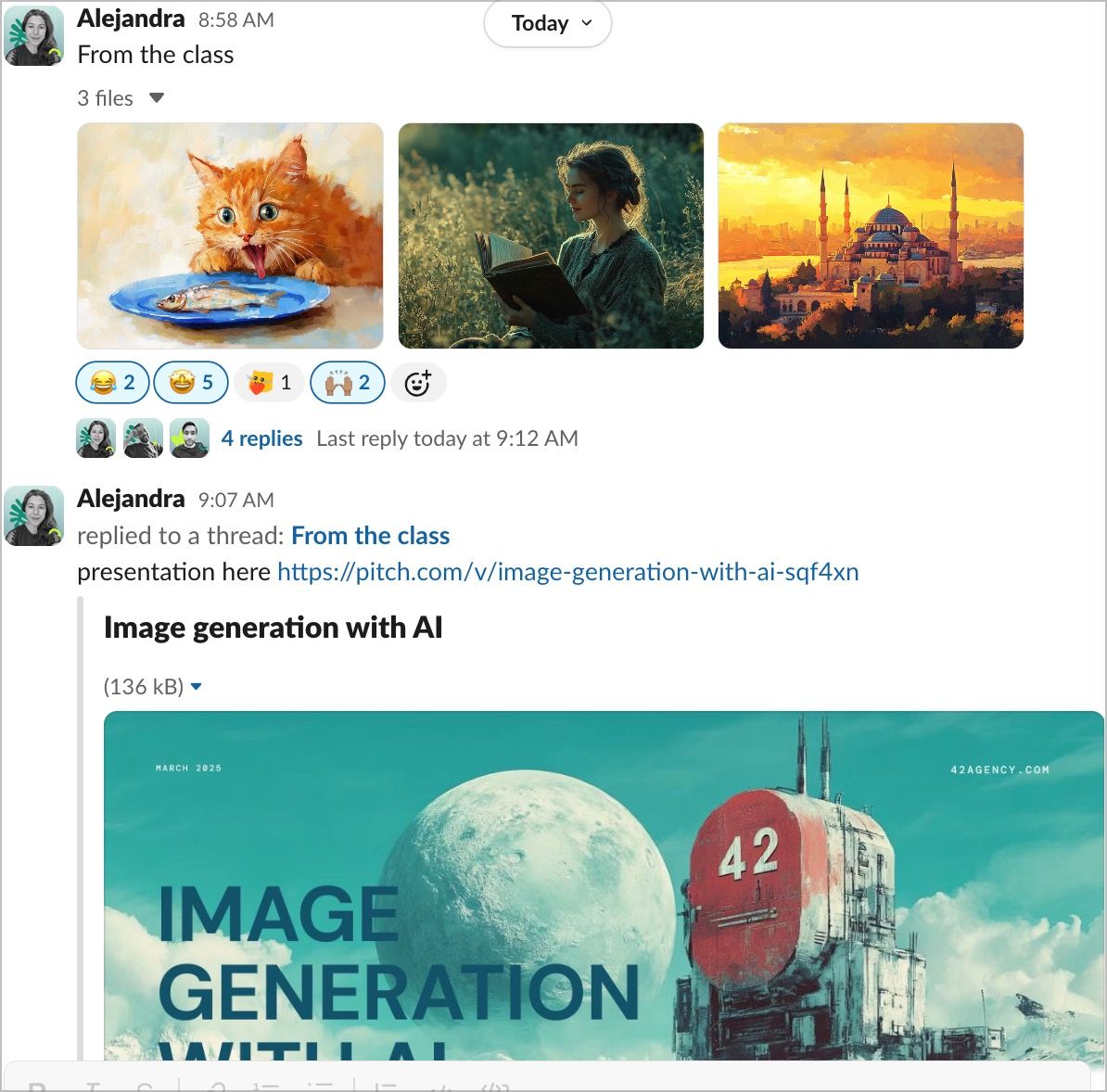Screen dimensions: 1107x1092
Task: Collapse the 136 kB preview arrow
Action: 197,686
